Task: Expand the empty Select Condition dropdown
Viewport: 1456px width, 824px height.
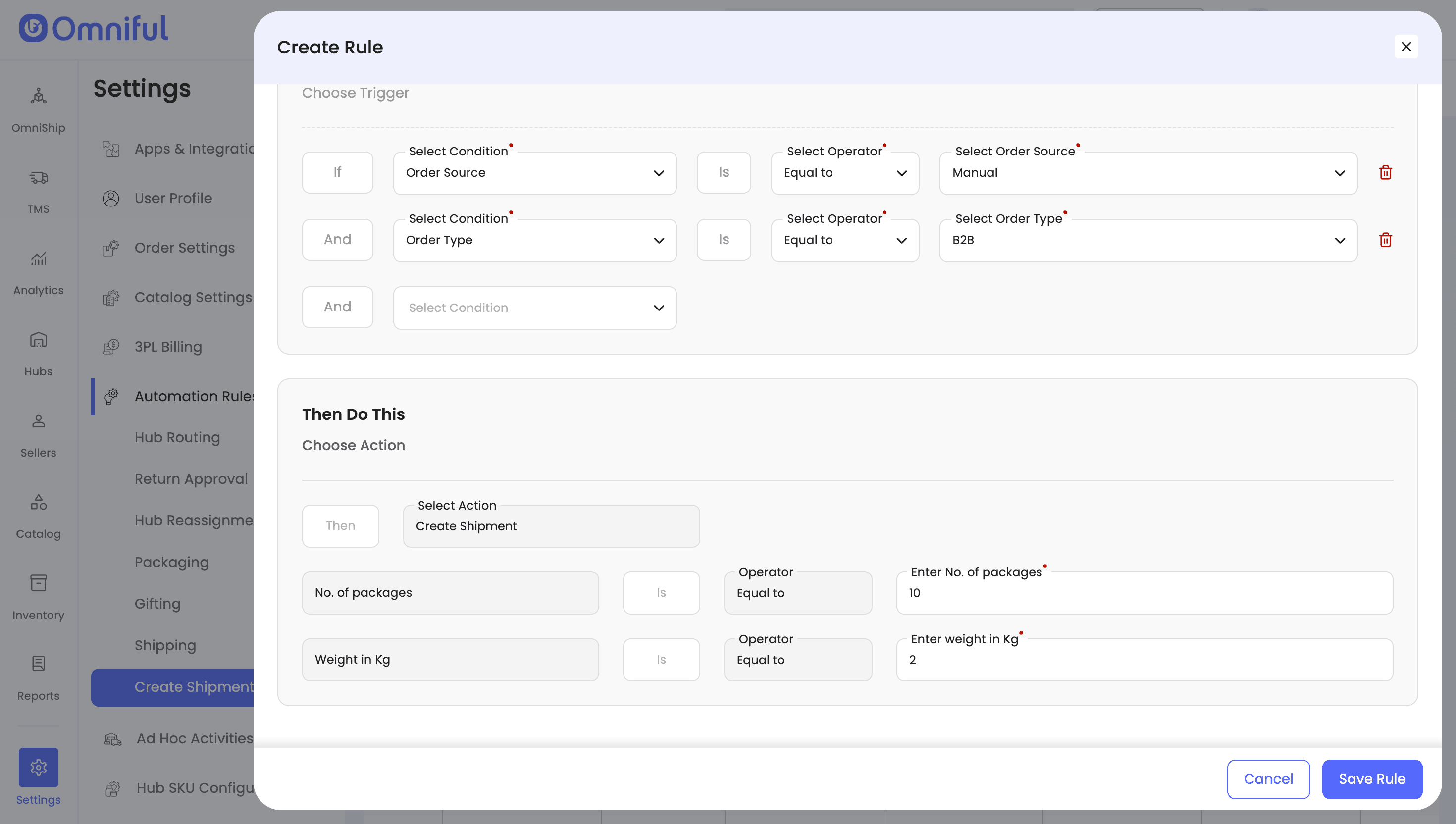Action: (x=534, y=308)
